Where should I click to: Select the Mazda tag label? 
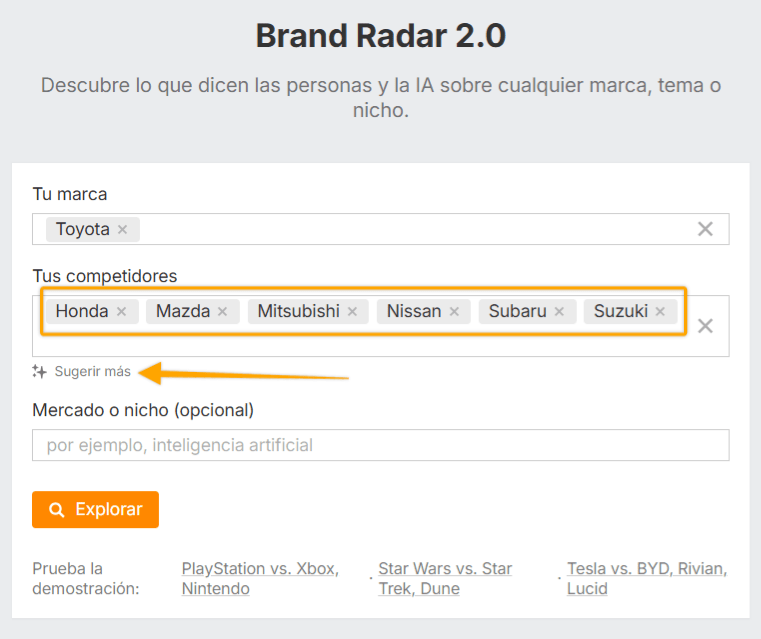(x=183, y=311)
